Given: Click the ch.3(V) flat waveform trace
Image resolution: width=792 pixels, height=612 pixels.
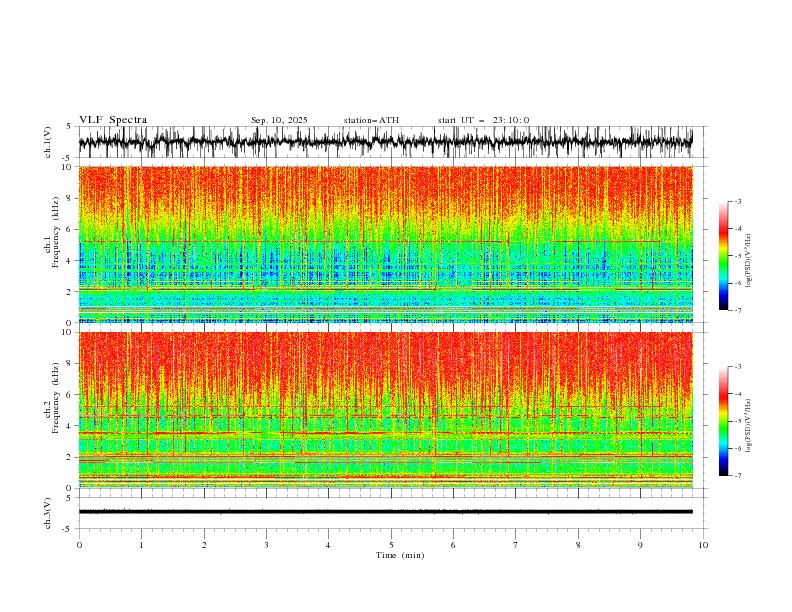Looking at the screenshot, I should point(385,512).
